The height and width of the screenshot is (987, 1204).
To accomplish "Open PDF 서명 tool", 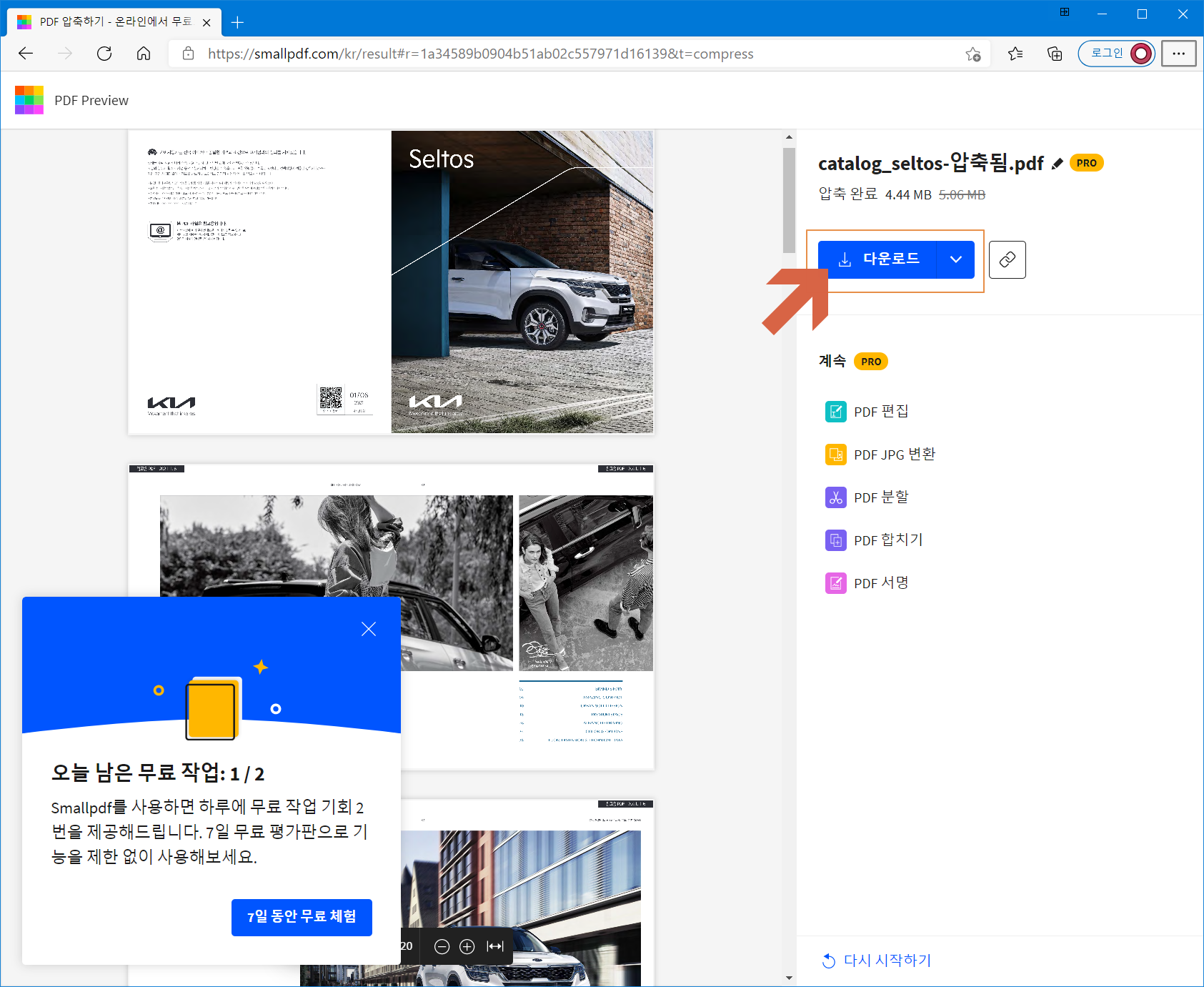I will (x=867, y=583).
